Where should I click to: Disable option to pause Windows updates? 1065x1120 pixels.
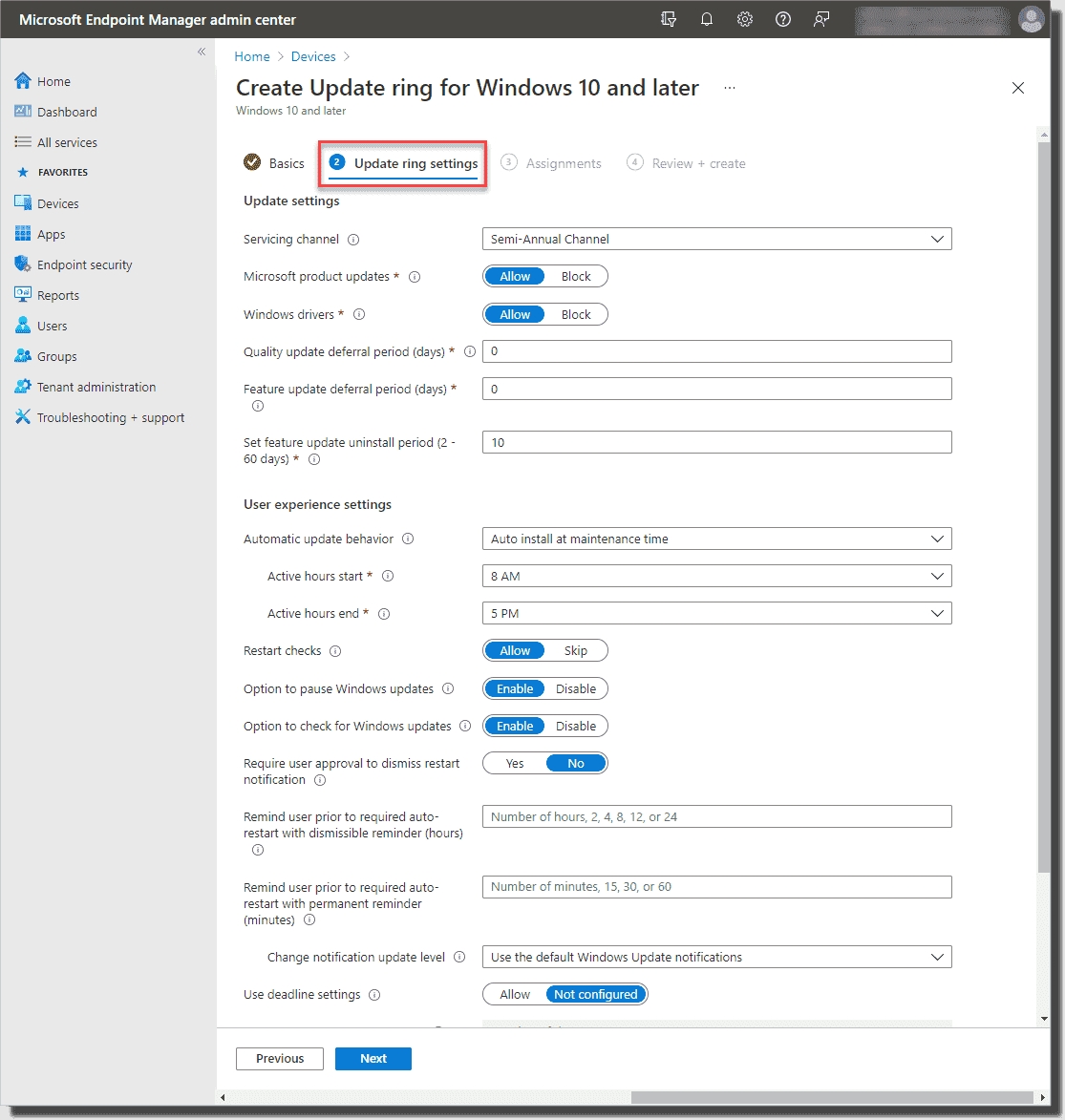click(576, 688)
